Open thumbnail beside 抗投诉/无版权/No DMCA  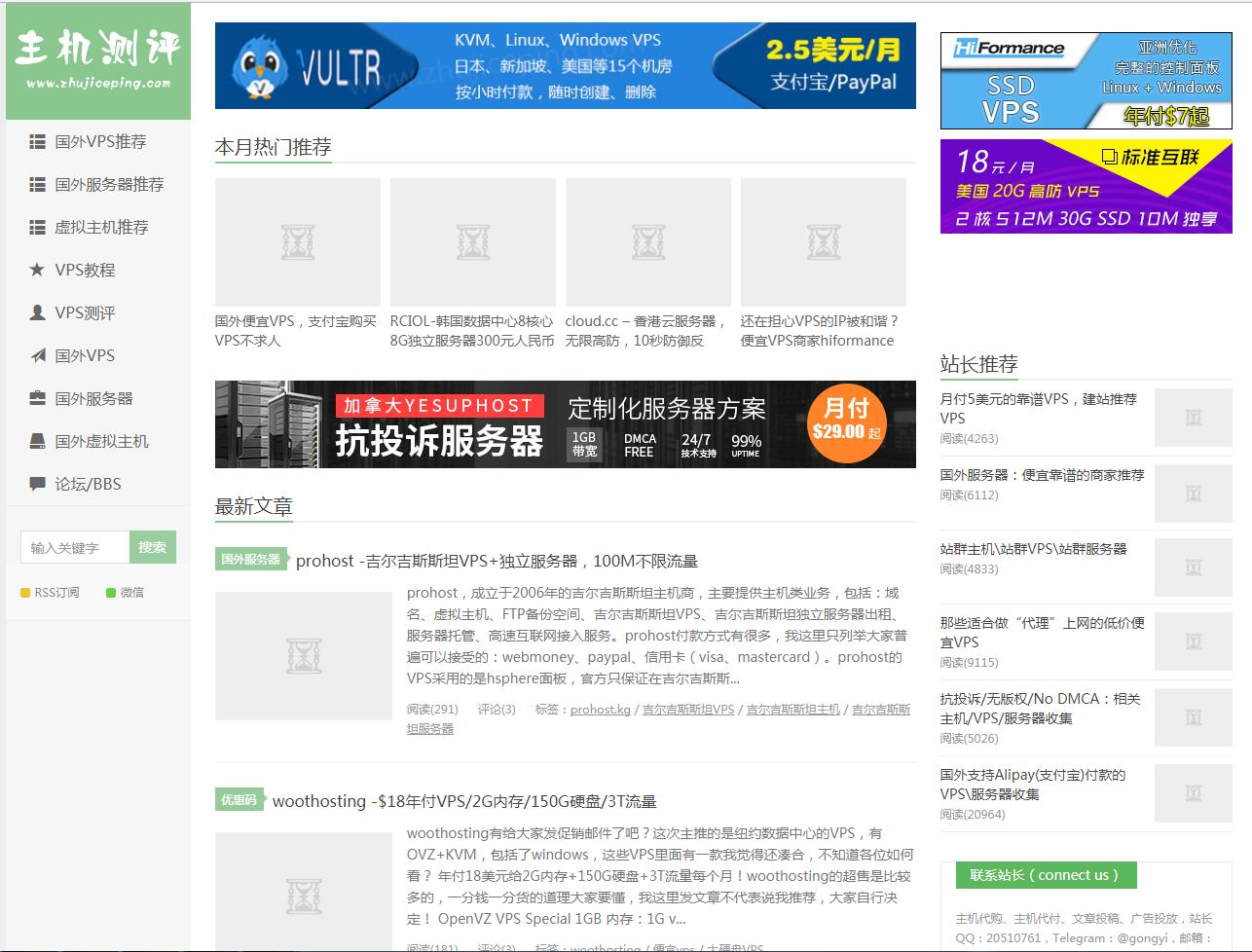pos(1194,717)
